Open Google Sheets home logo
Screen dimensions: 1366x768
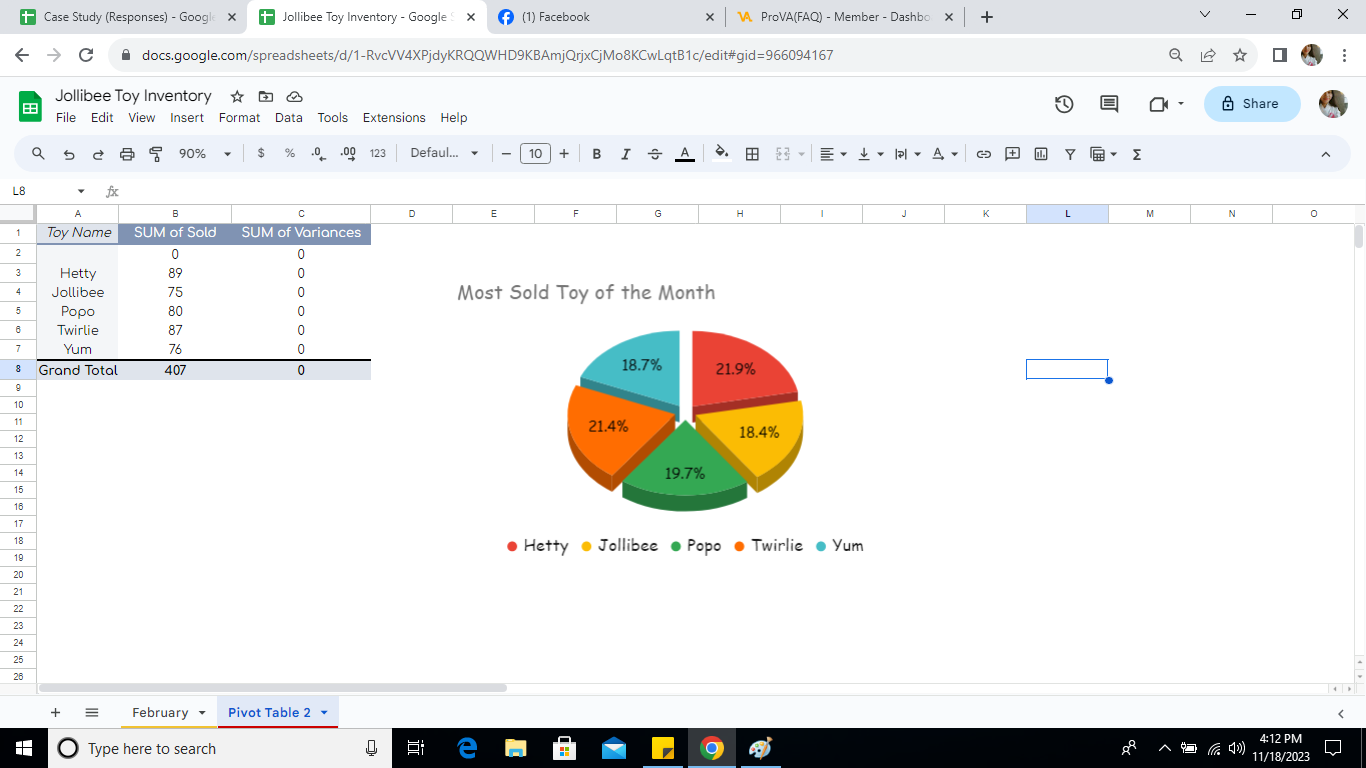[31, 106]
